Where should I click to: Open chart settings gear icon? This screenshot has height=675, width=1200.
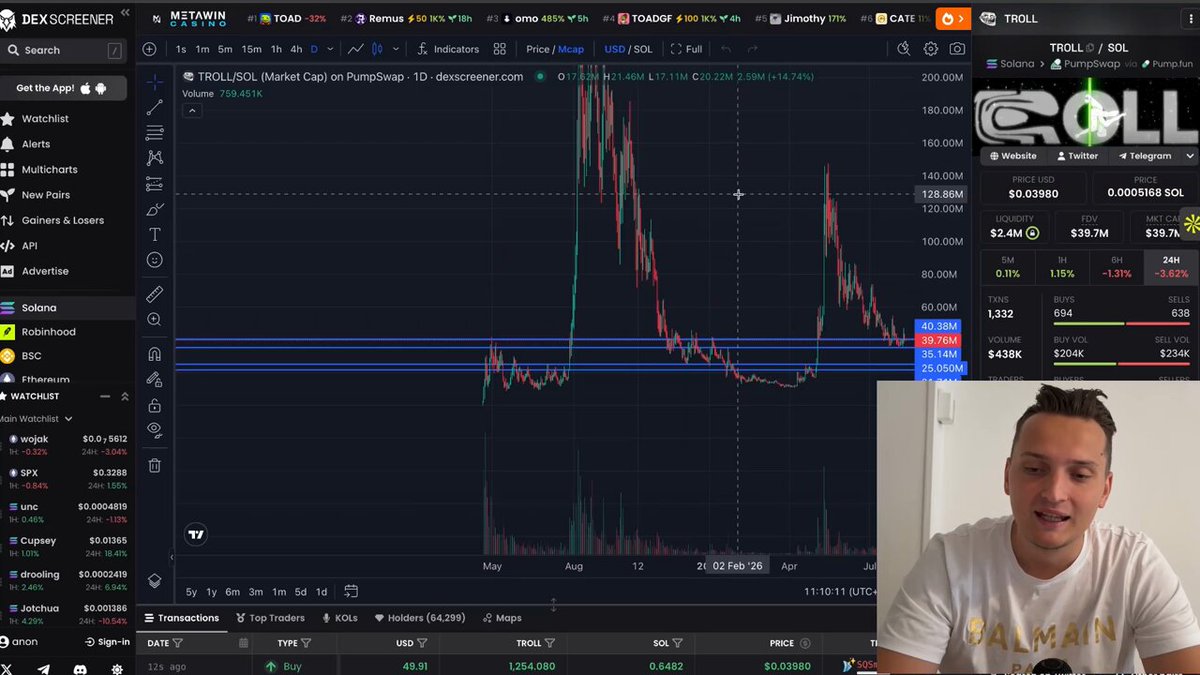[931, 49]
